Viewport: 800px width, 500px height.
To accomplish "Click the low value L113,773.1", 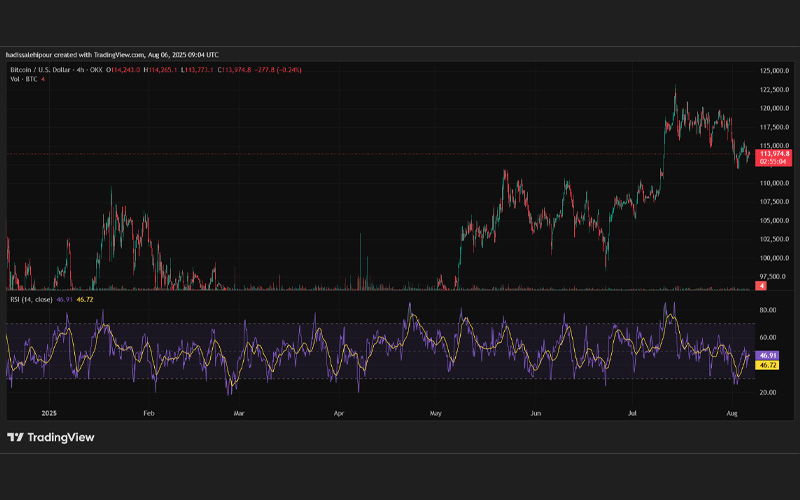I will (197, 70).
